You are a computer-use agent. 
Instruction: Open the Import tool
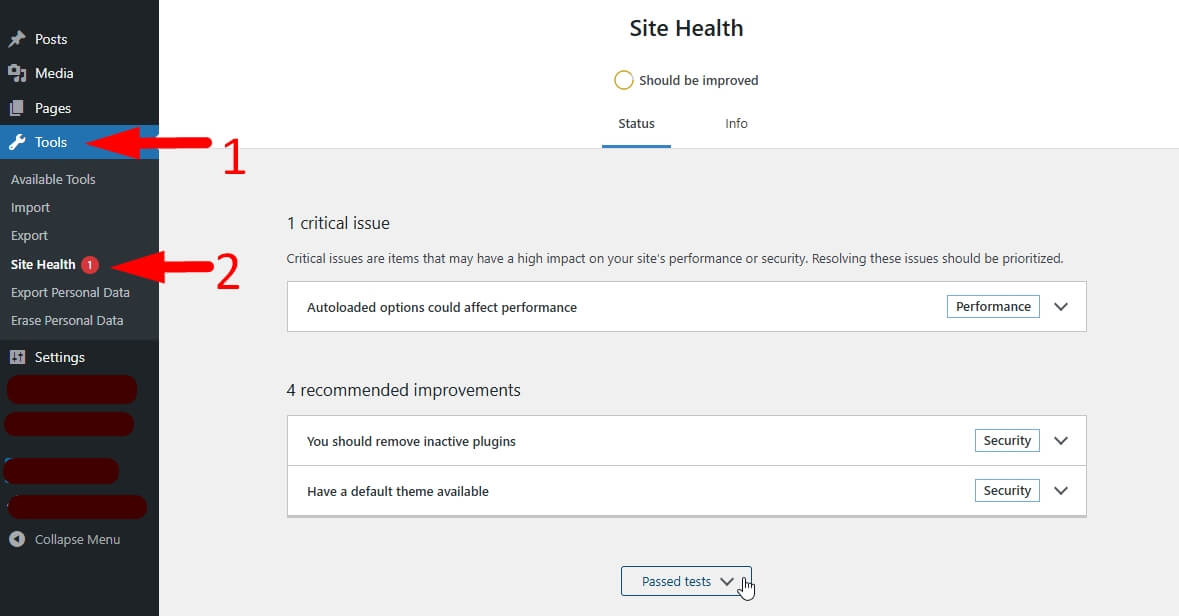pos(30,207)
